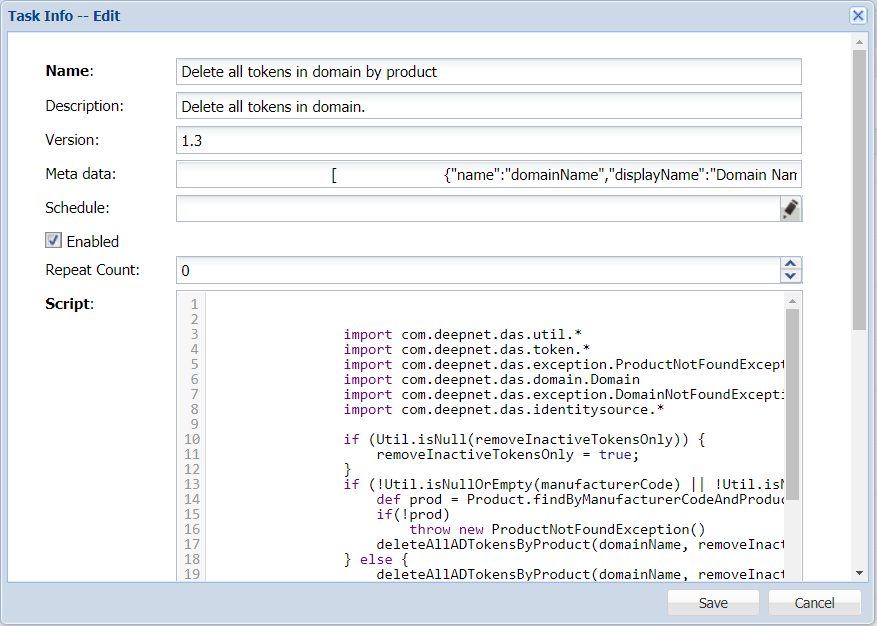
Task: Open the schedule editor pencil icon
Action: (x=790, y=208)
